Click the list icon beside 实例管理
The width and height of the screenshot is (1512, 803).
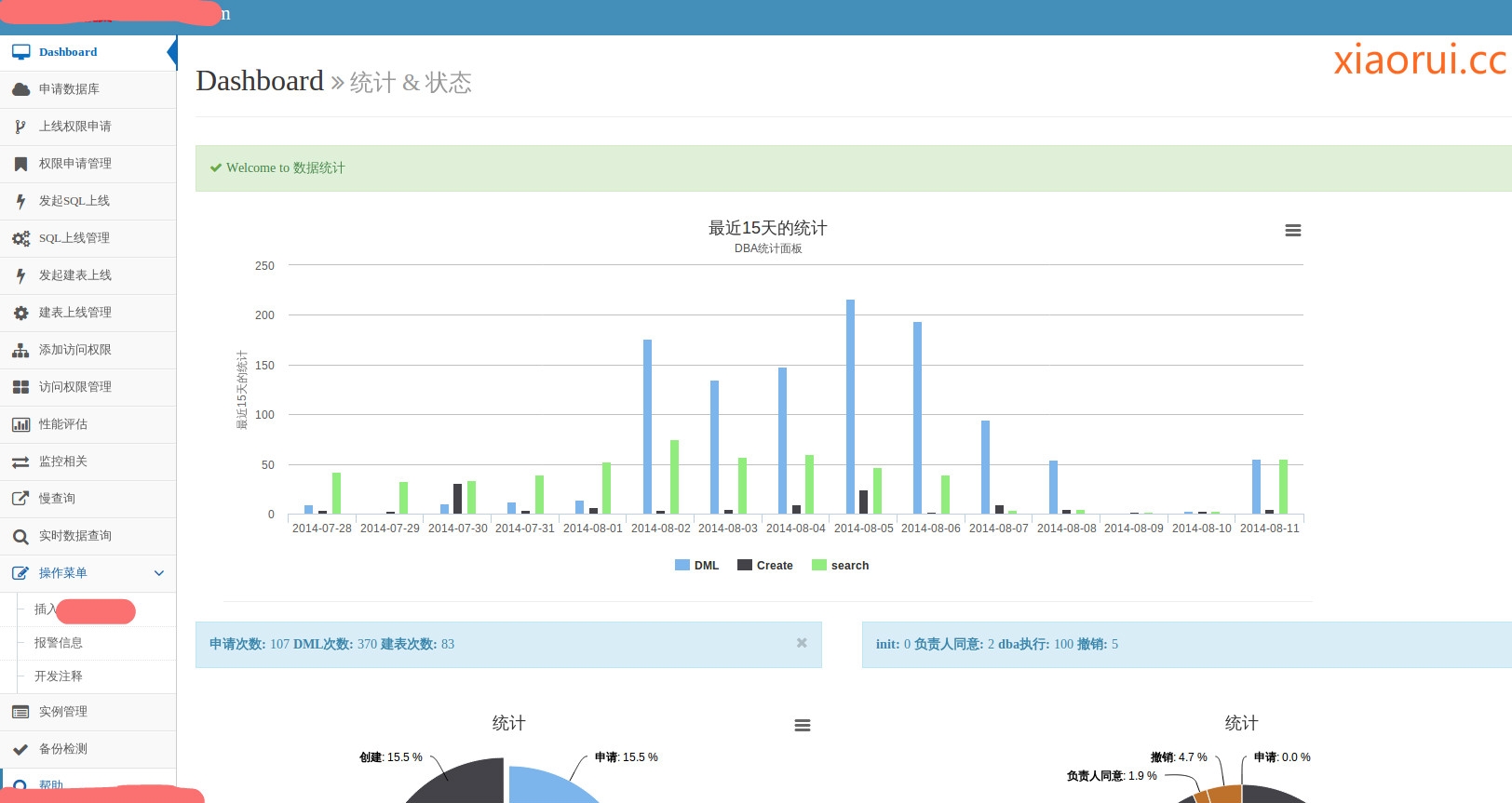(20, 712)
